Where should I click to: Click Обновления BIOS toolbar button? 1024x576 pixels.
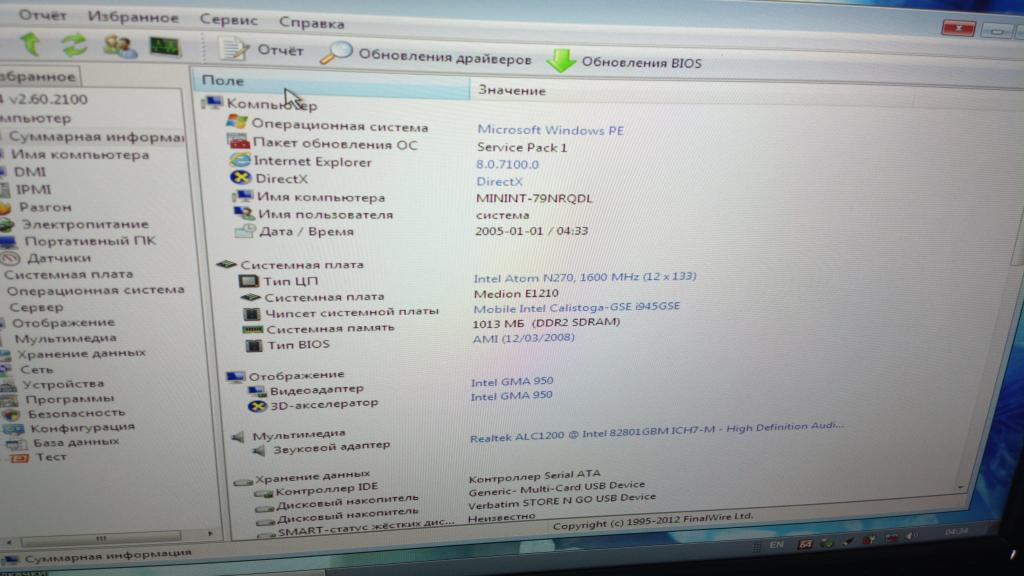point(624,62)
